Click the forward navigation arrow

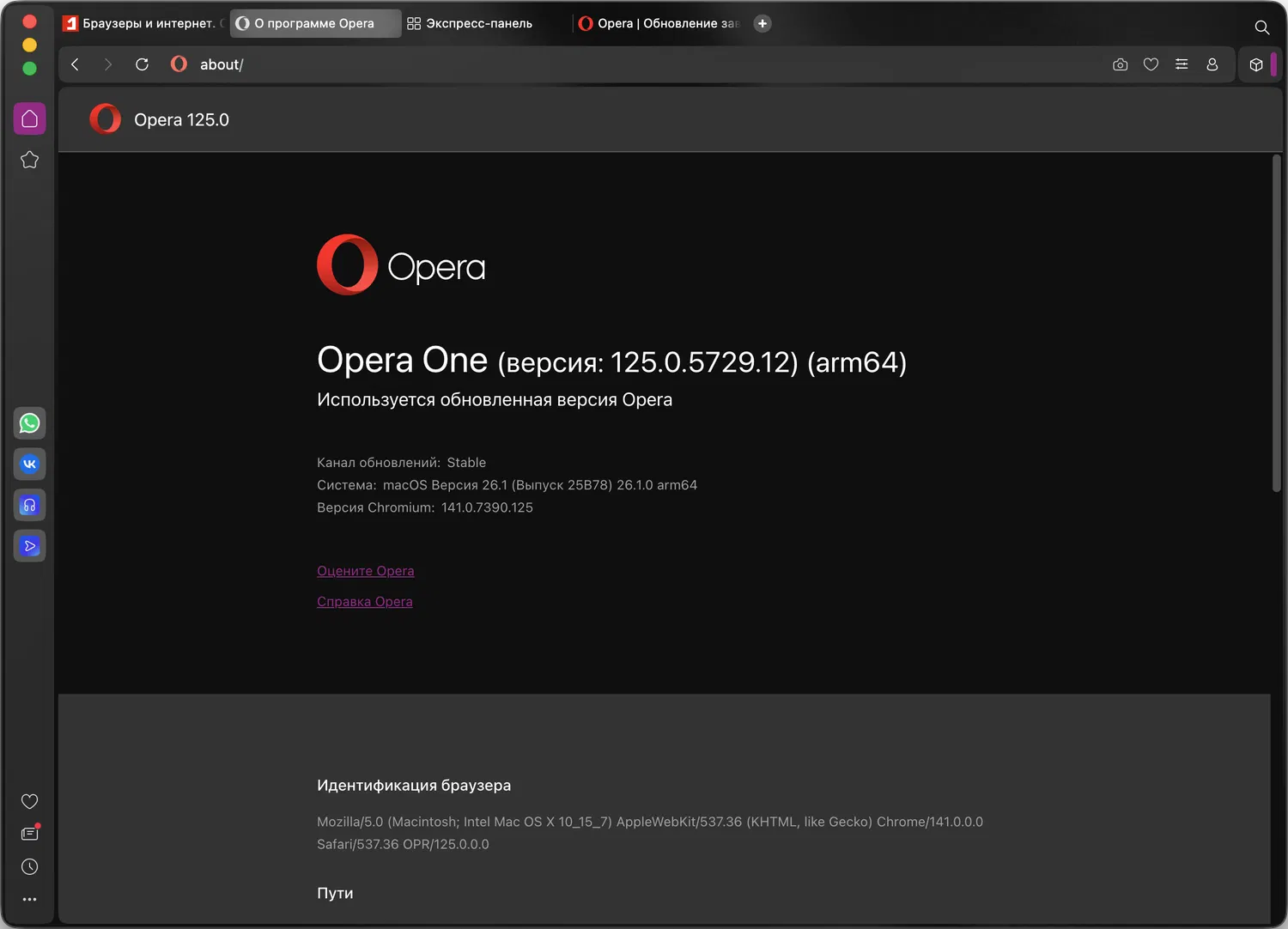107,64
